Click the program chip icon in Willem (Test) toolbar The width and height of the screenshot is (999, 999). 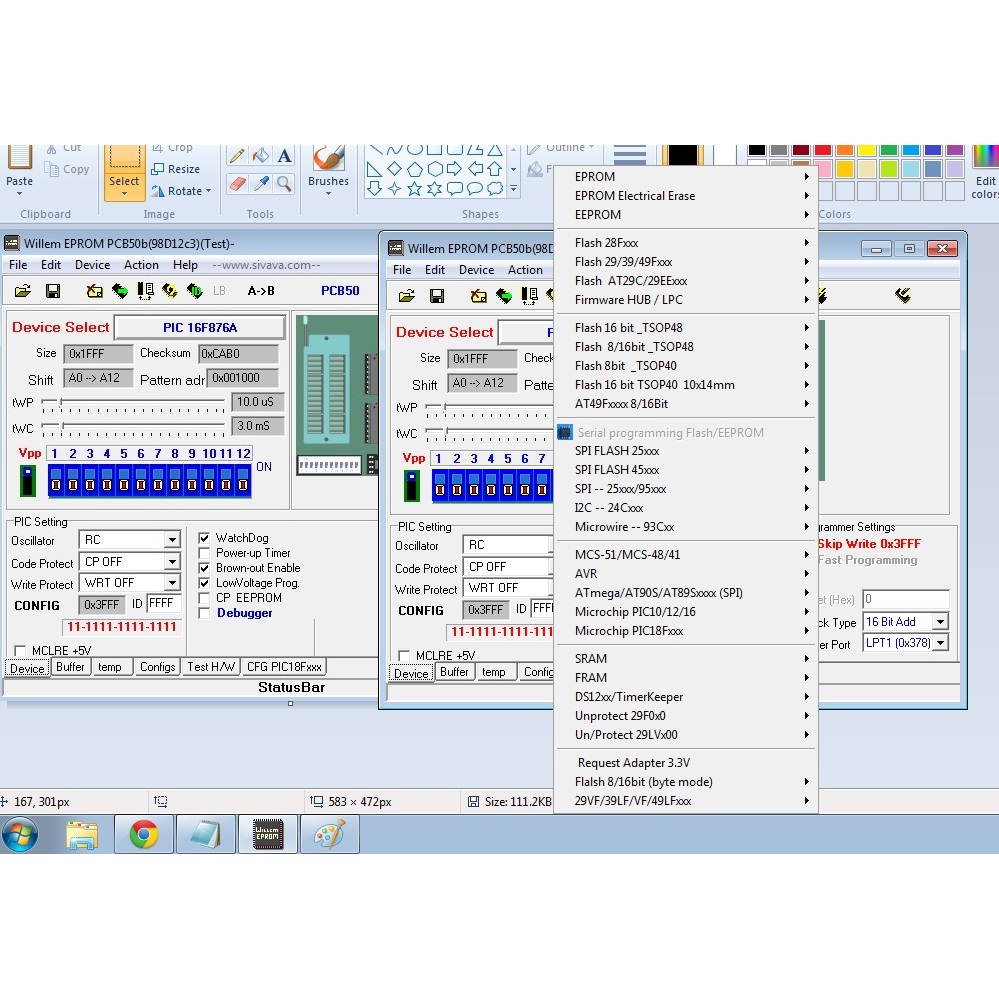pos(169,291)
